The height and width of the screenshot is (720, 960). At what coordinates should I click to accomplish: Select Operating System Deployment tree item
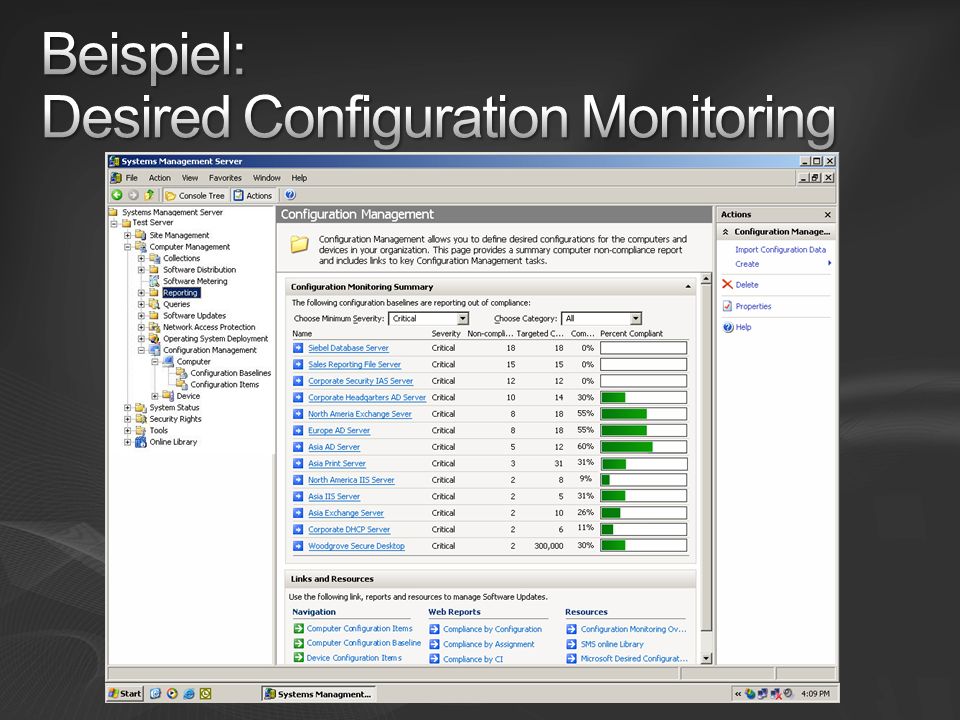[216, 339]
